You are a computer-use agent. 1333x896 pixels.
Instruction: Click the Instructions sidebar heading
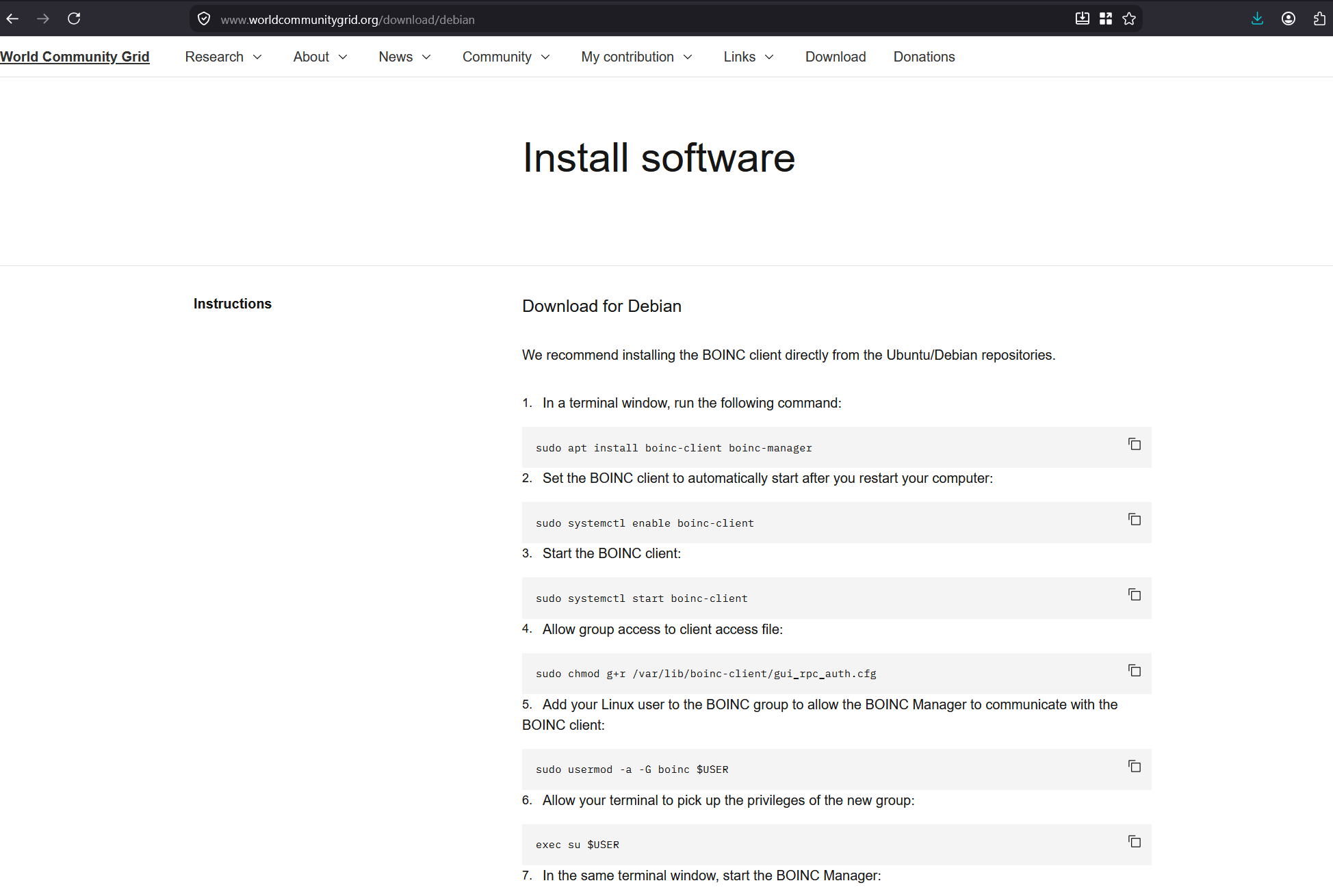click(x=233, y=304)
